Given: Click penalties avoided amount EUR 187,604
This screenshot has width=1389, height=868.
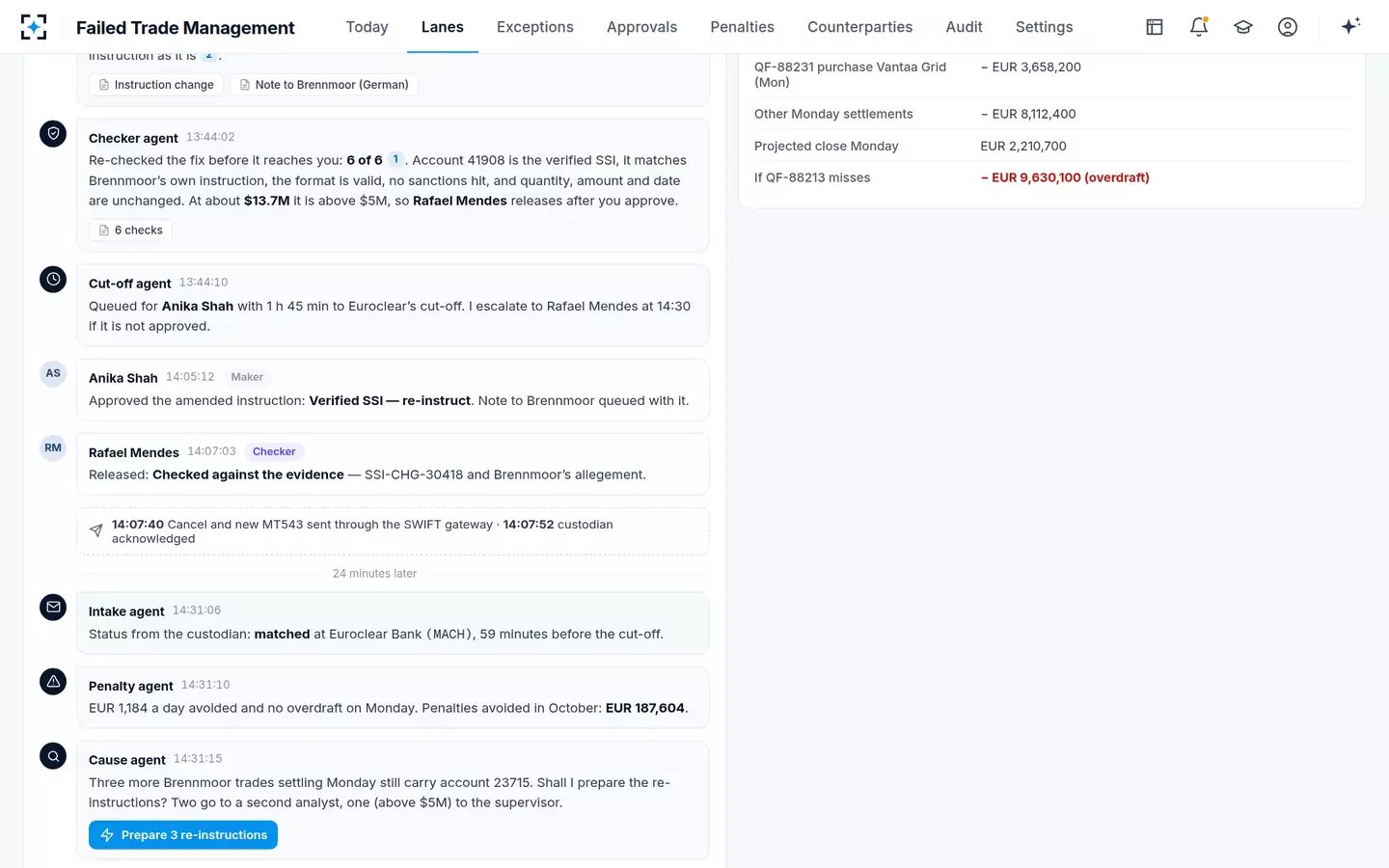Looking at the screenshot, I should tap(645, 708).
